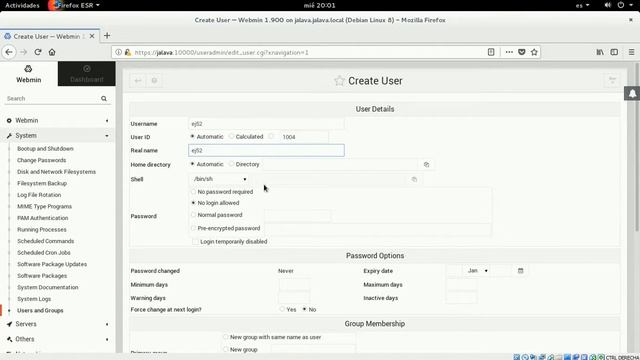Select Normal password option
Screen dimensions: 640x360
coord(193,215)
